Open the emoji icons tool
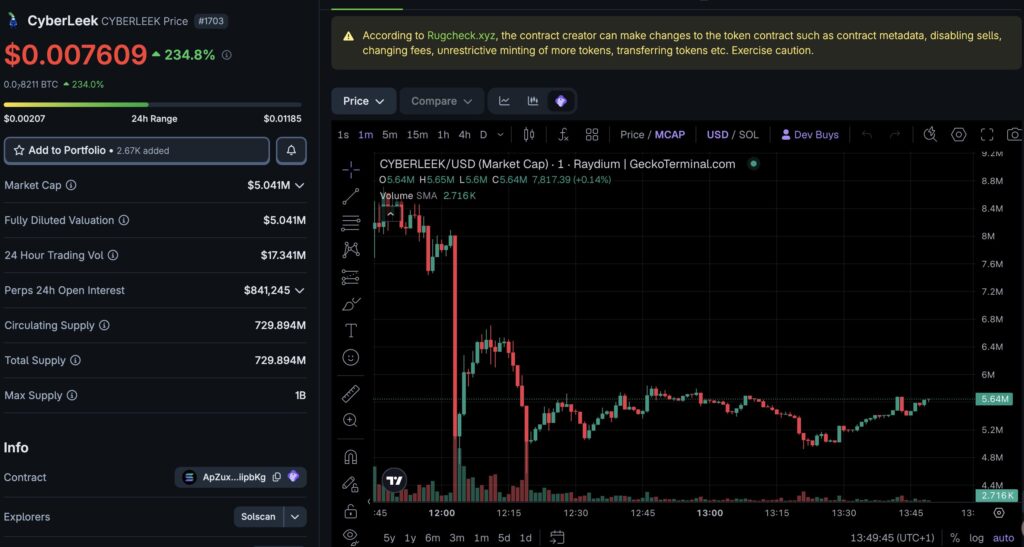This screenshot has width=1024, height=547. (x=351, y=358)
